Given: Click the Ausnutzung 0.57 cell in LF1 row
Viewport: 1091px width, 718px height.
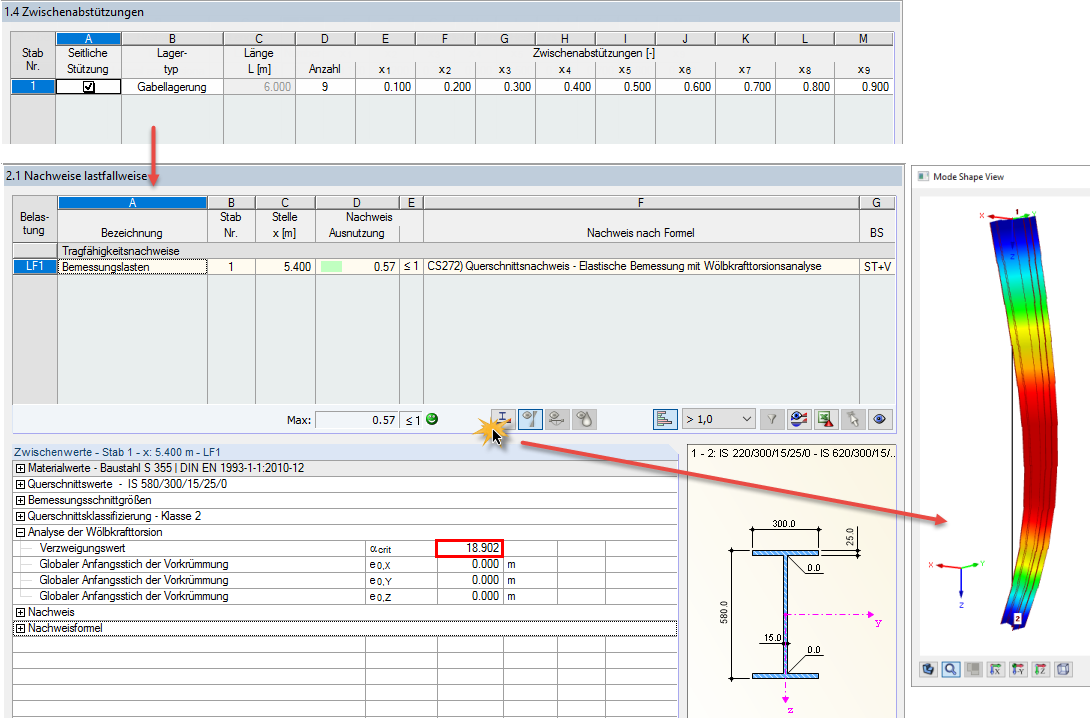Looking at the screenshot, I should coord(357,266).
